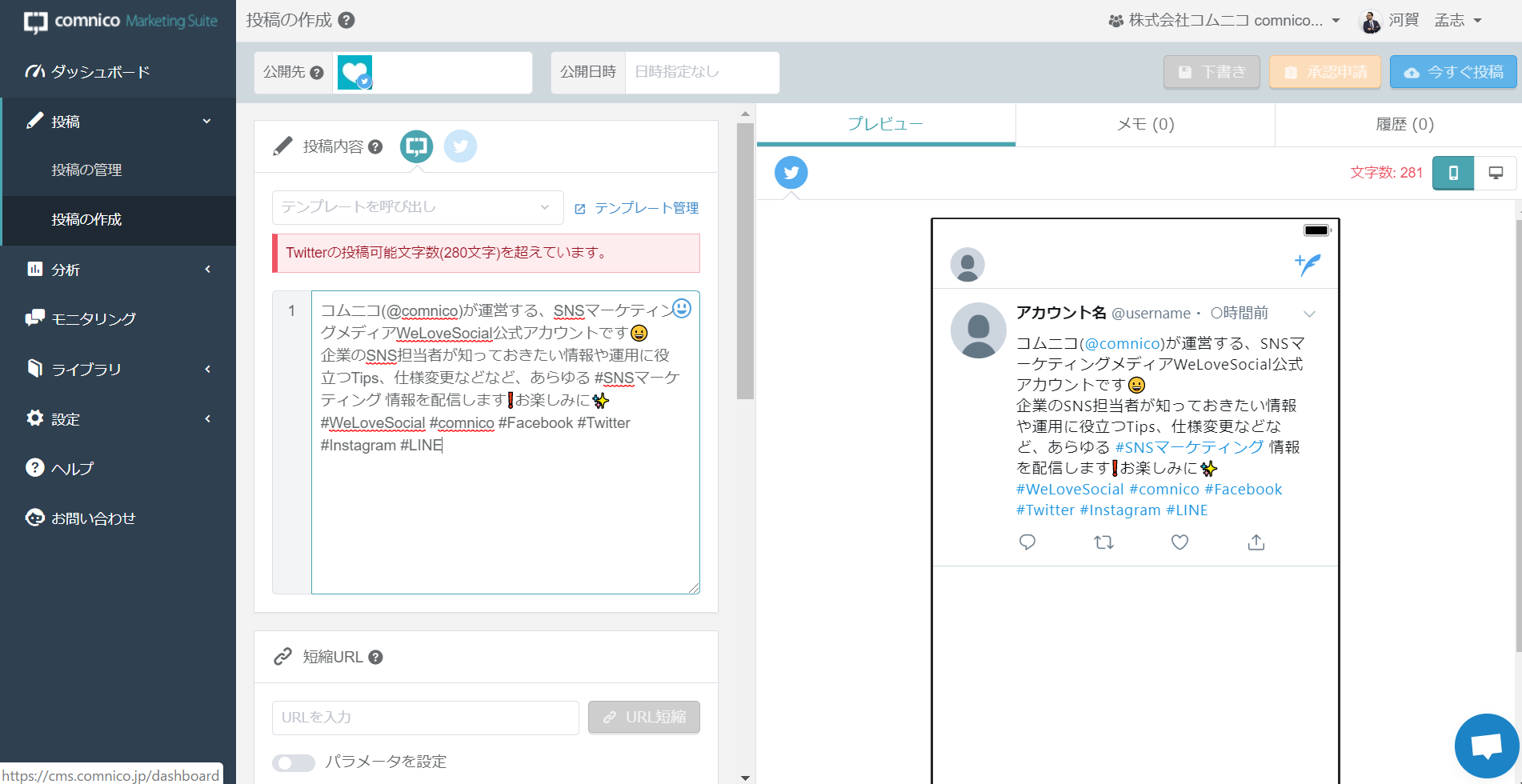1522x784 pixels.
Task: Open the テンプレート管理 link
Action: 637,208
